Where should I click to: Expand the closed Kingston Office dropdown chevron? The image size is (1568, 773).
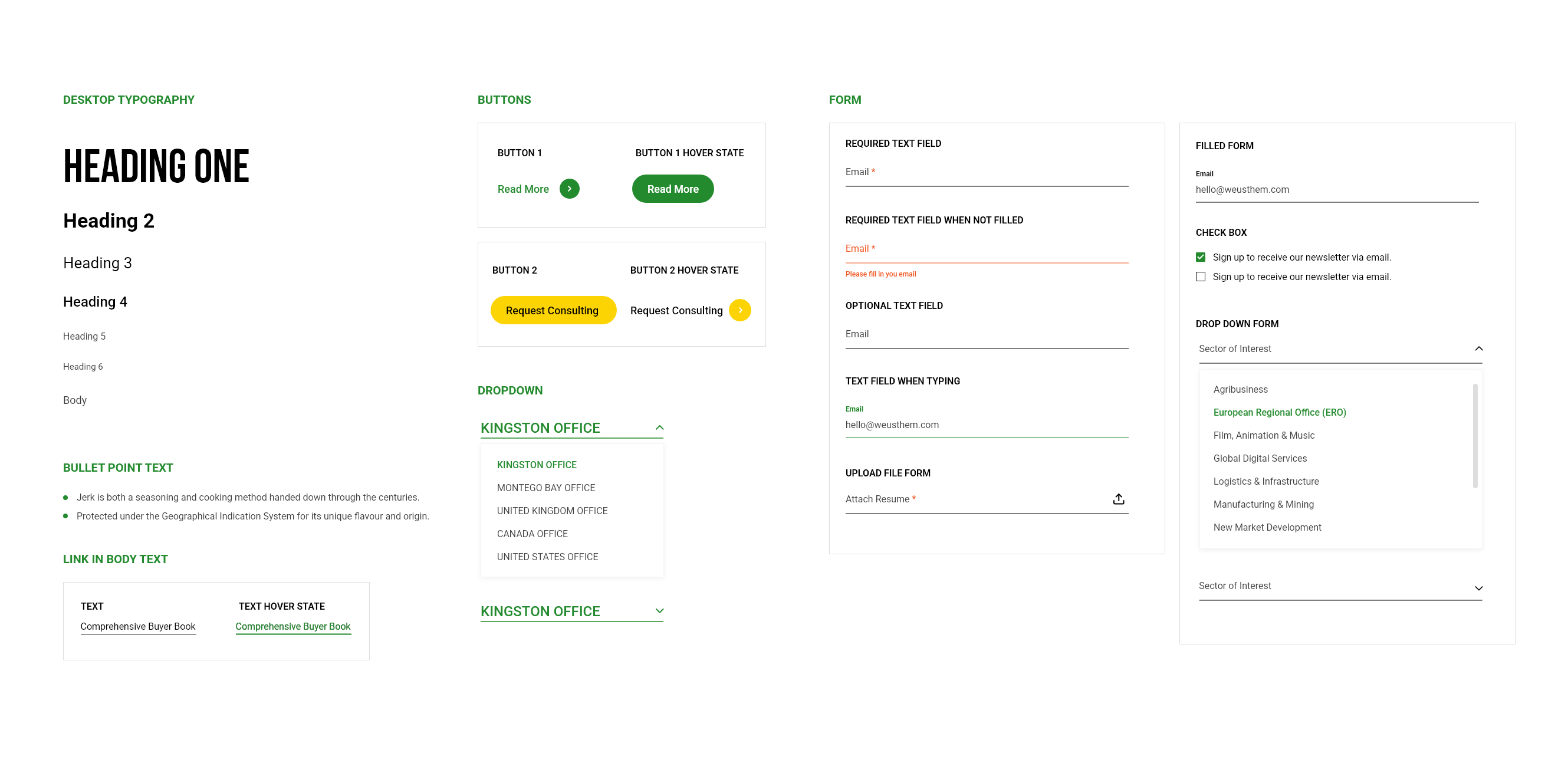coord(659,610)
